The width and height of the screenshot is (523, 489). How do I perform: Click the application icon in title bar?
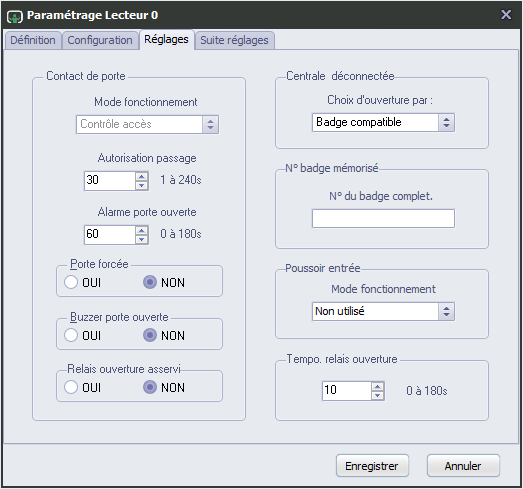(15, 16)
